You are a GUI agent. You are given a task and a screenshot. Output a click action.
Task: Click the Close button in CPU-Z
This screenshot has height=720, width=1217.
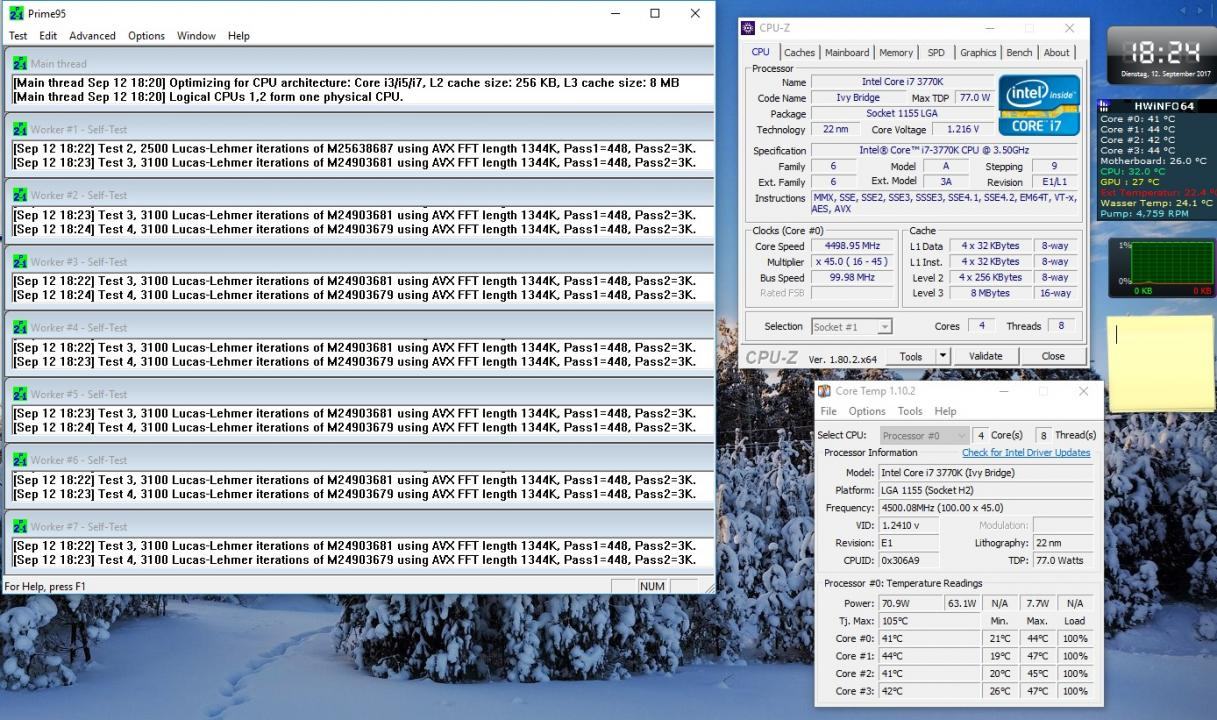point(1053,356)
